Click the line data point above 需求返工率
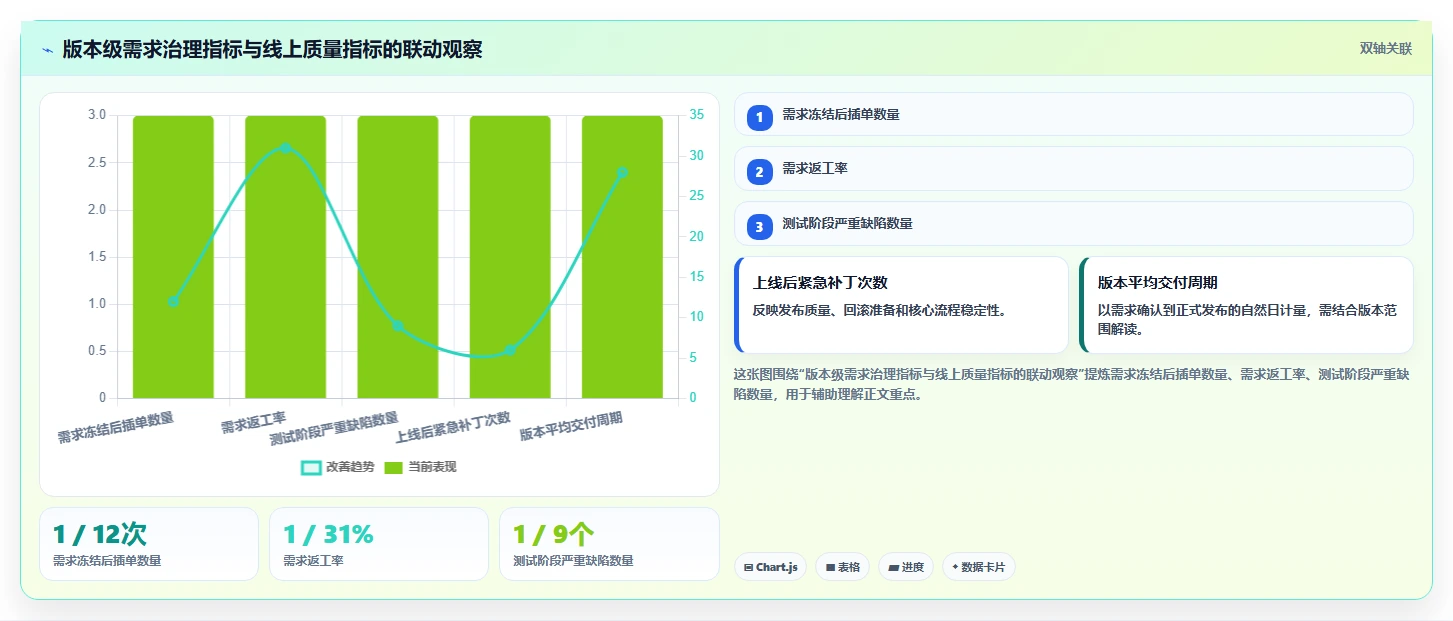The height and width of the screenshot is (621, 1453). [285, 148]
